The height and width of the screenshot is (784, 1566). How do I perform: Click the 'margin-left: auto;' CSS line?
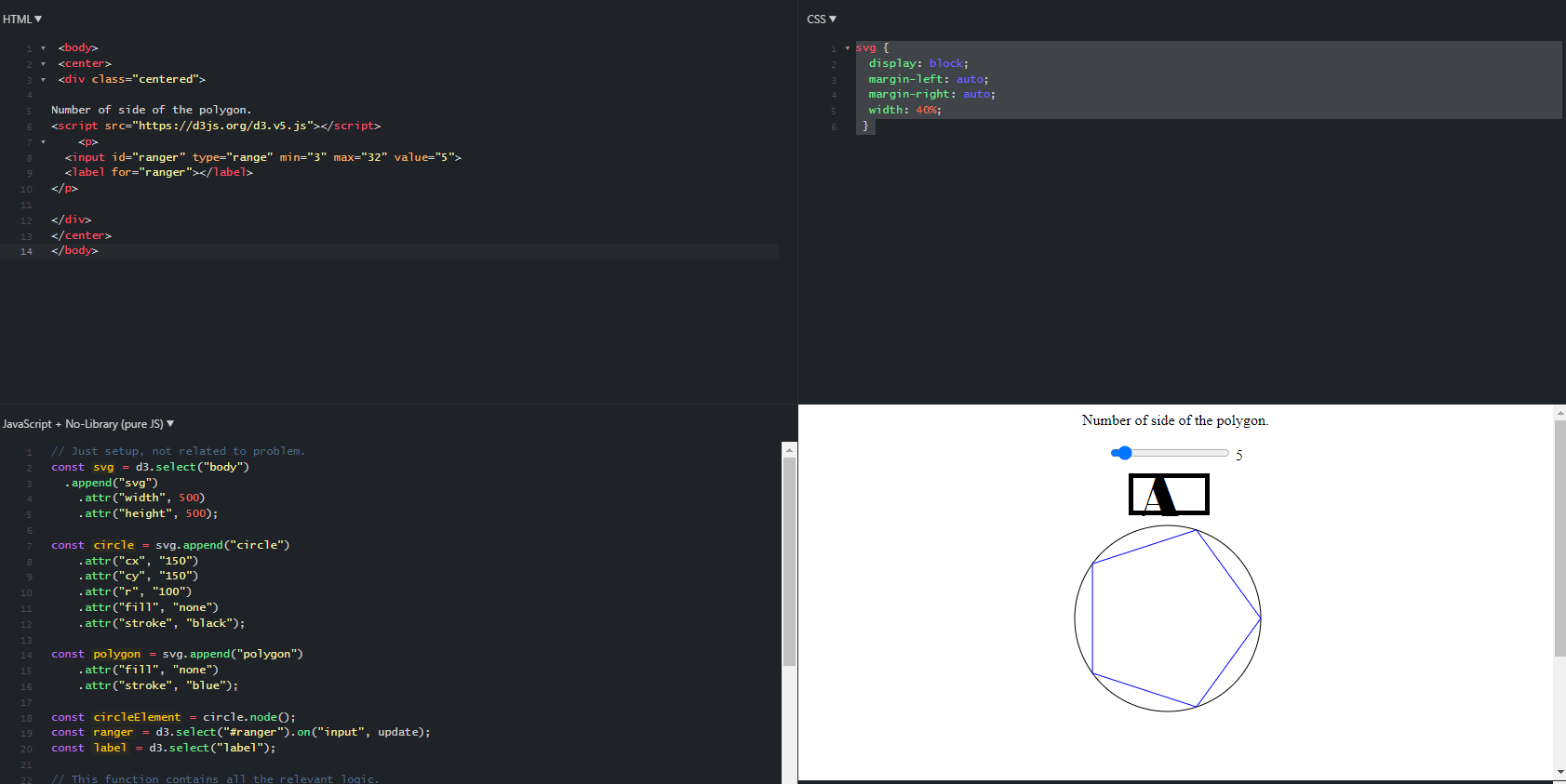coord(929,79)
